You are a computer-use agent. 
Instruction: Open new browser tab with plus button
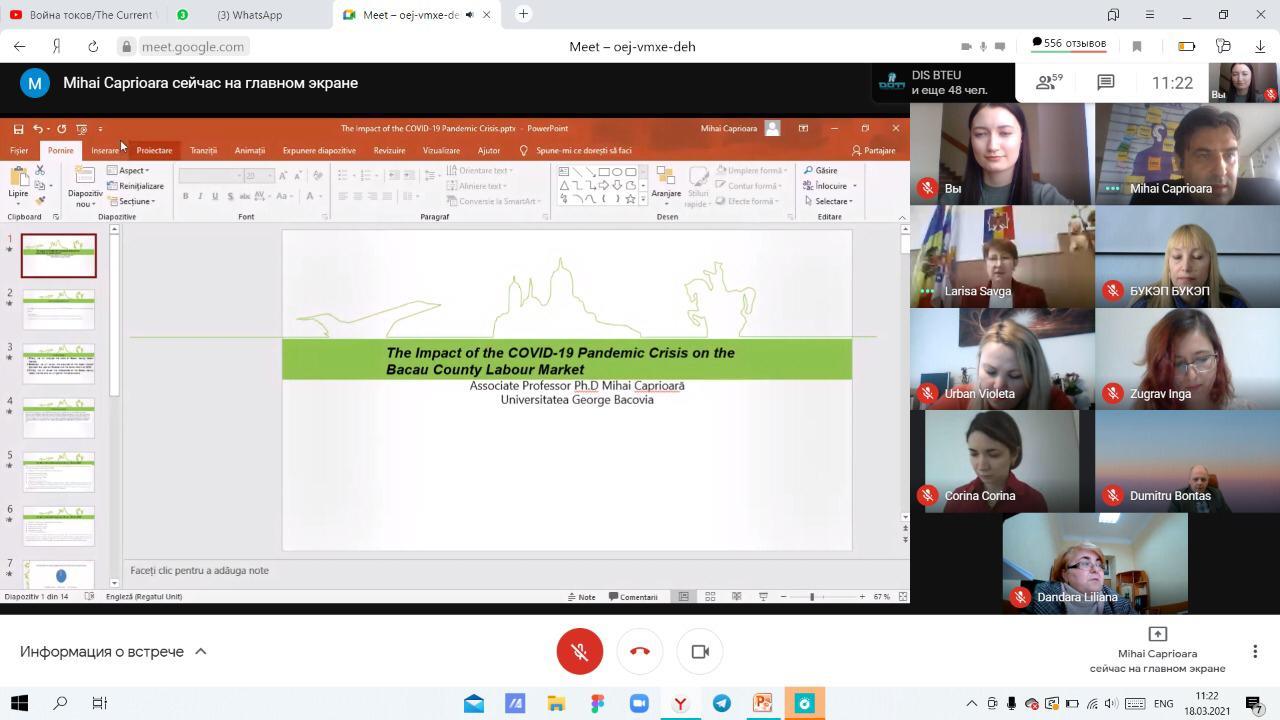tap(523, 14)
